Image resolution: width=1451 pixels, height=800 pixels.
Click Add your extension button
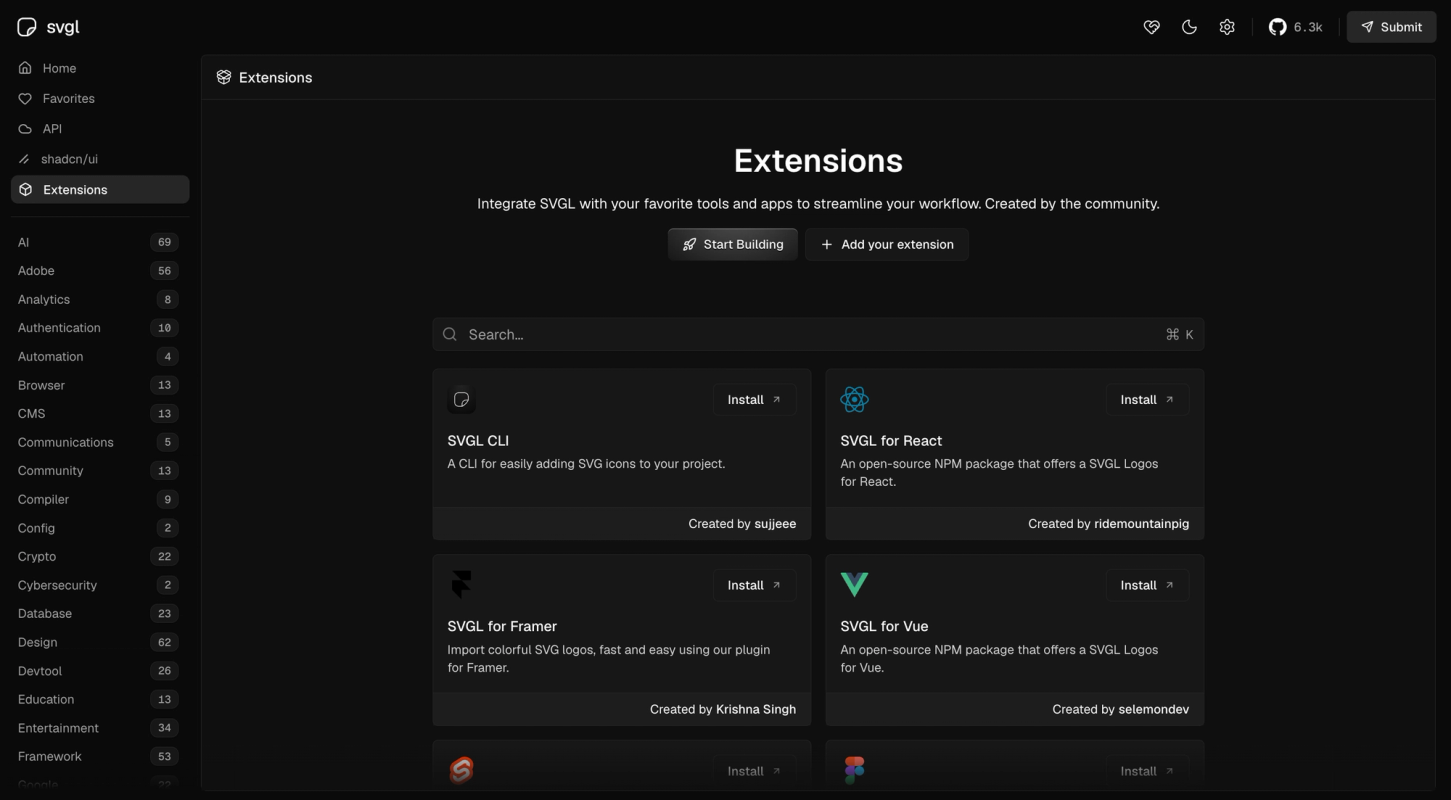pos(887,244)
